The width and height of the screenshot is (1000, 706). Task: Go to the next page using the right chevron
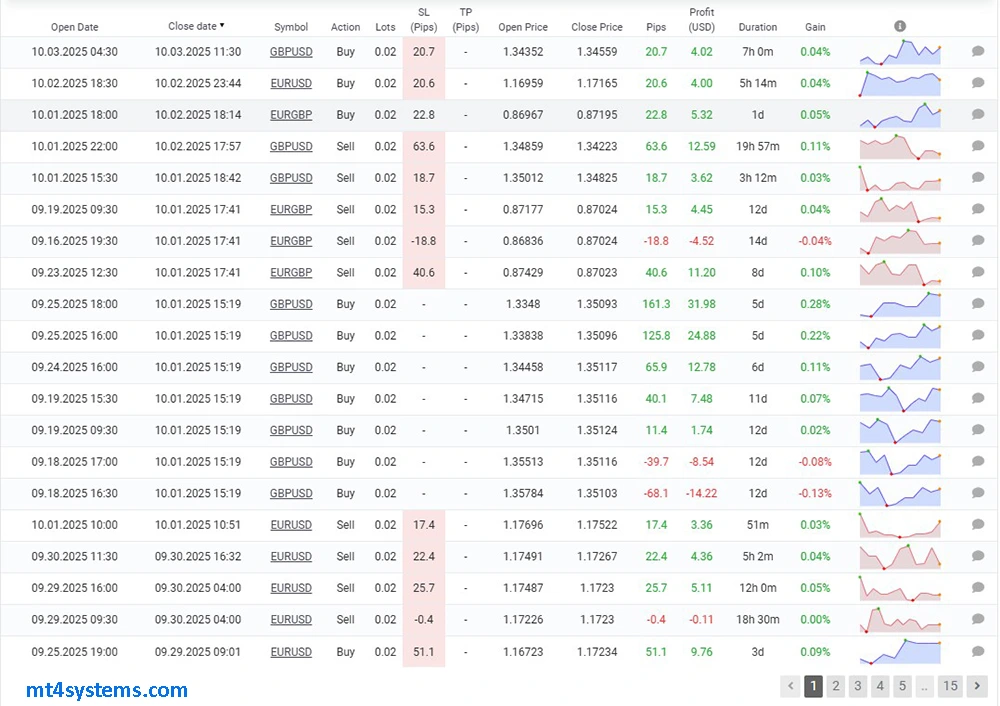point(977,686)
